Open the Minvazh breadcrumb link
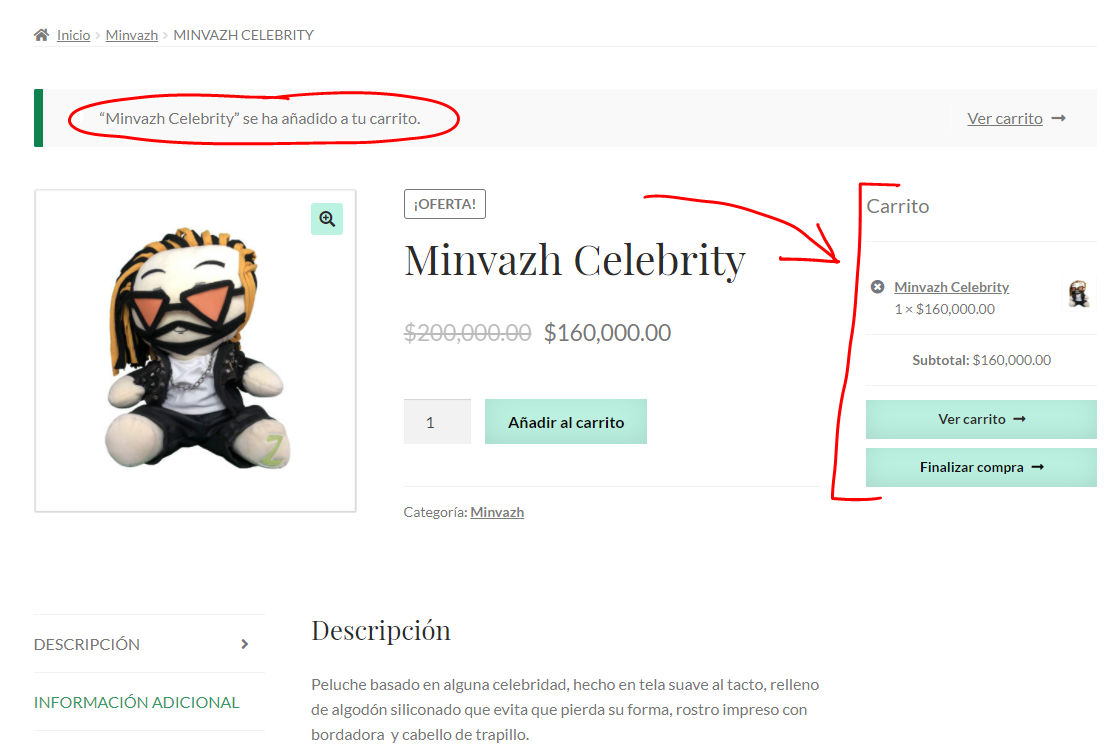This screenshot has height=750, width=1119. click(132, 35)
